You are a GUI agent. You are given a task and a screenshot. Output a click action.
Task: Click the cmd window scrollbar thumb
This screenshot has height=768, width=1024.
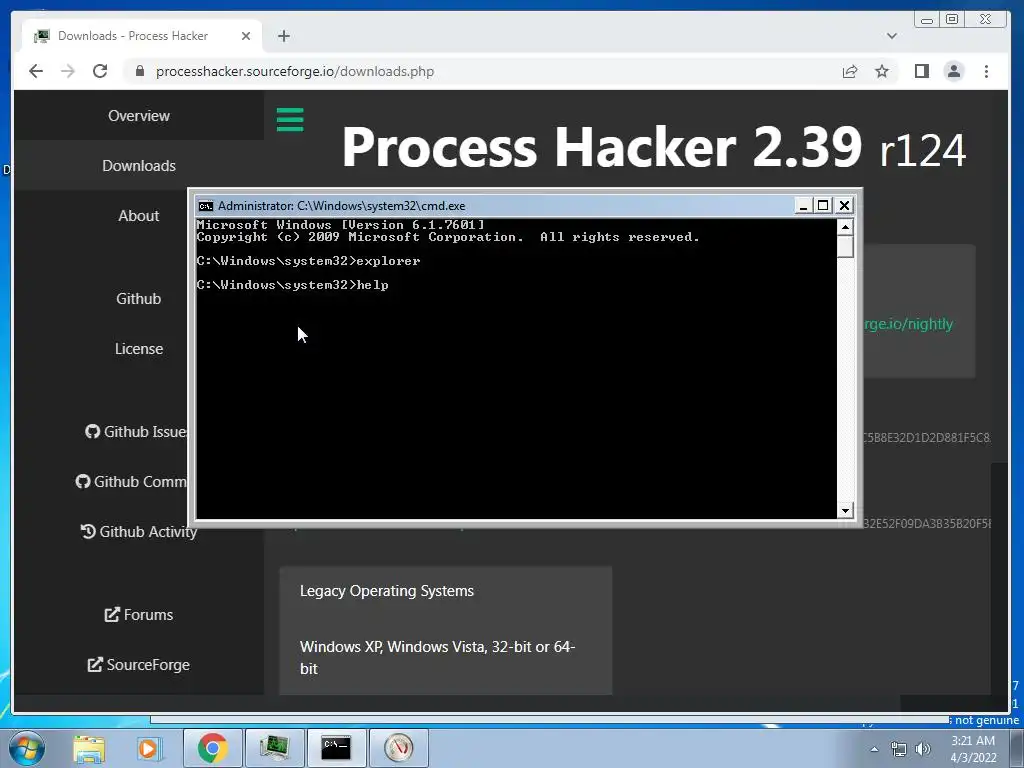(x=845, y=246)
